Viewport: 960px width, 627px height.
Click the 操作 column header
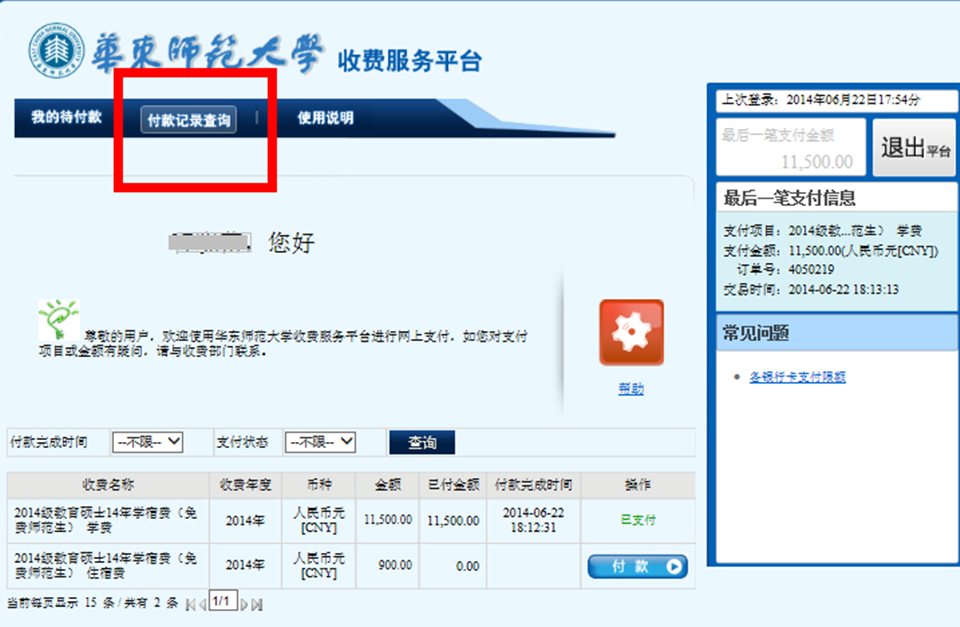tap(638, 485)
